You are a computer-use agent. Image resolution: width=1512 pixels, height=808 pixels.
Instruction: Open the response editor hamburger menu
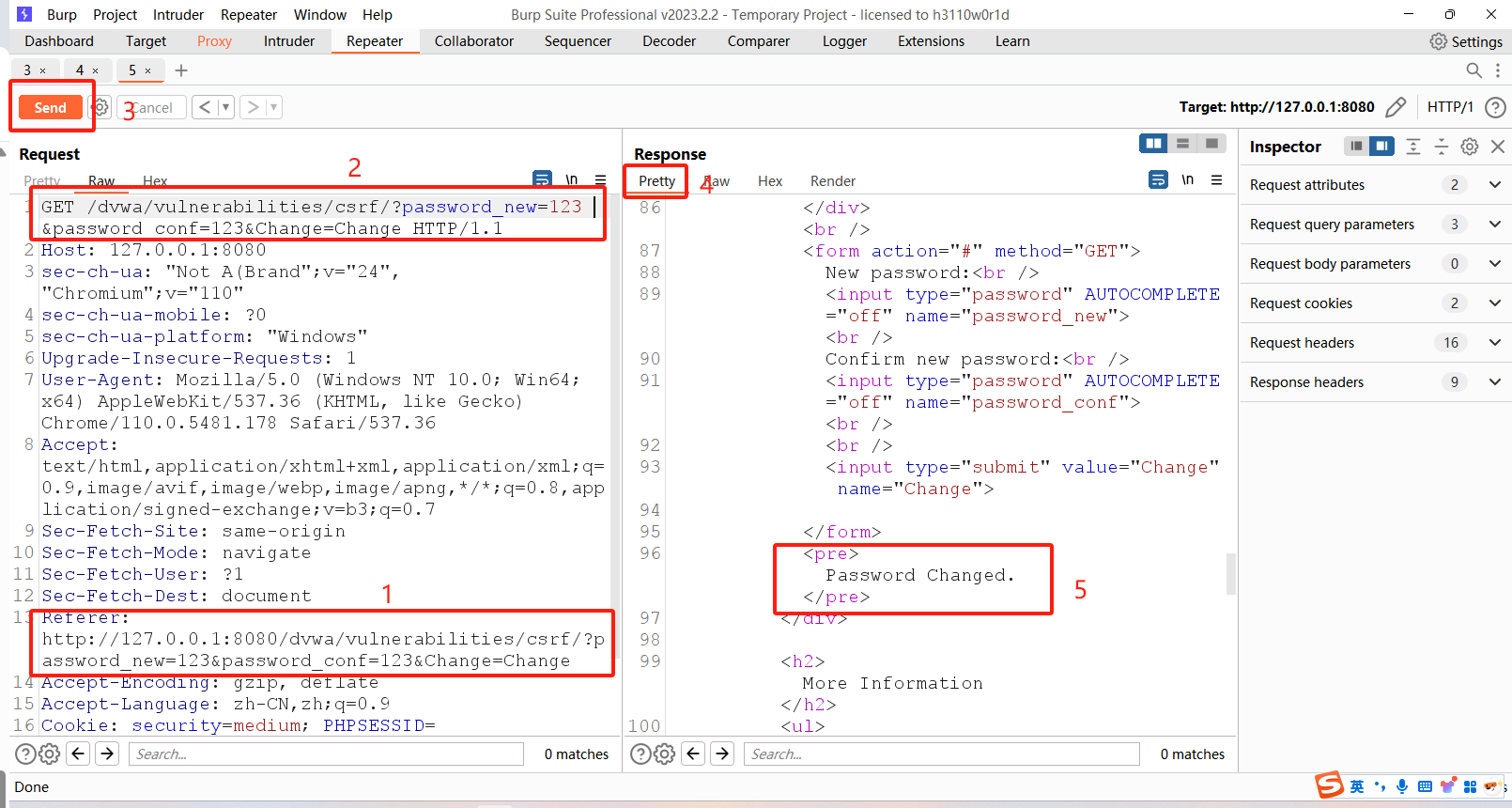(1216, 179)
